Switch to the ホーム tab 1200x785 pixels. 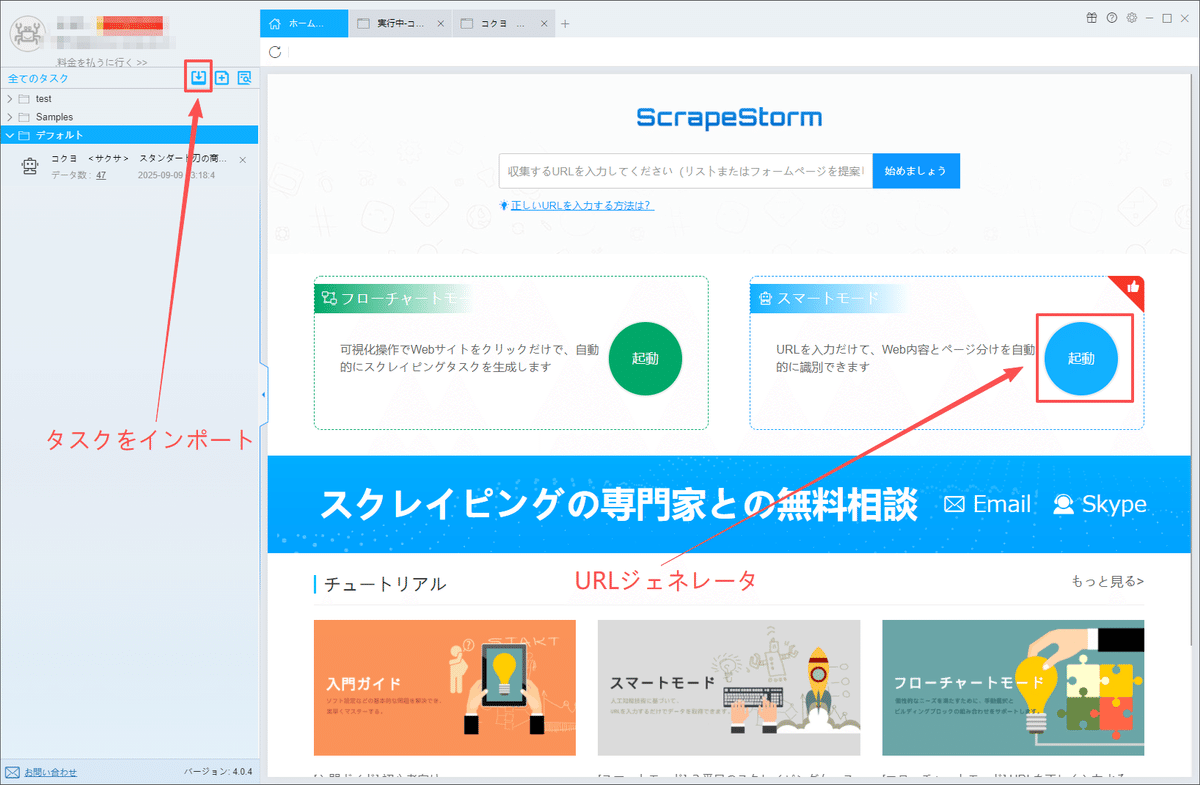(304, 24)
